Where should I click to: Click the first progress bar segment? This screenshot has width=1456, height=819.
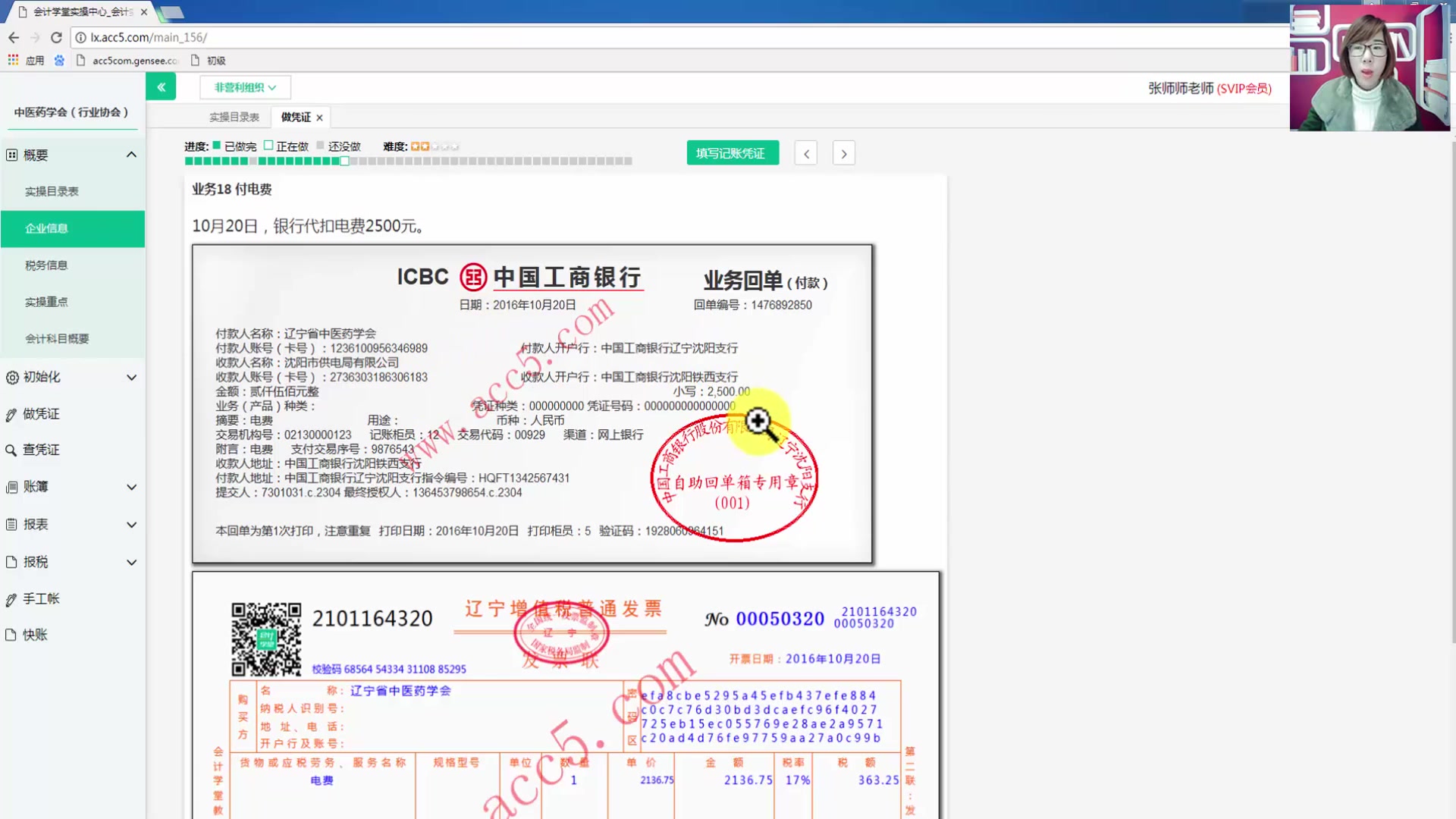pyautogui.click(x=189, y=161)
